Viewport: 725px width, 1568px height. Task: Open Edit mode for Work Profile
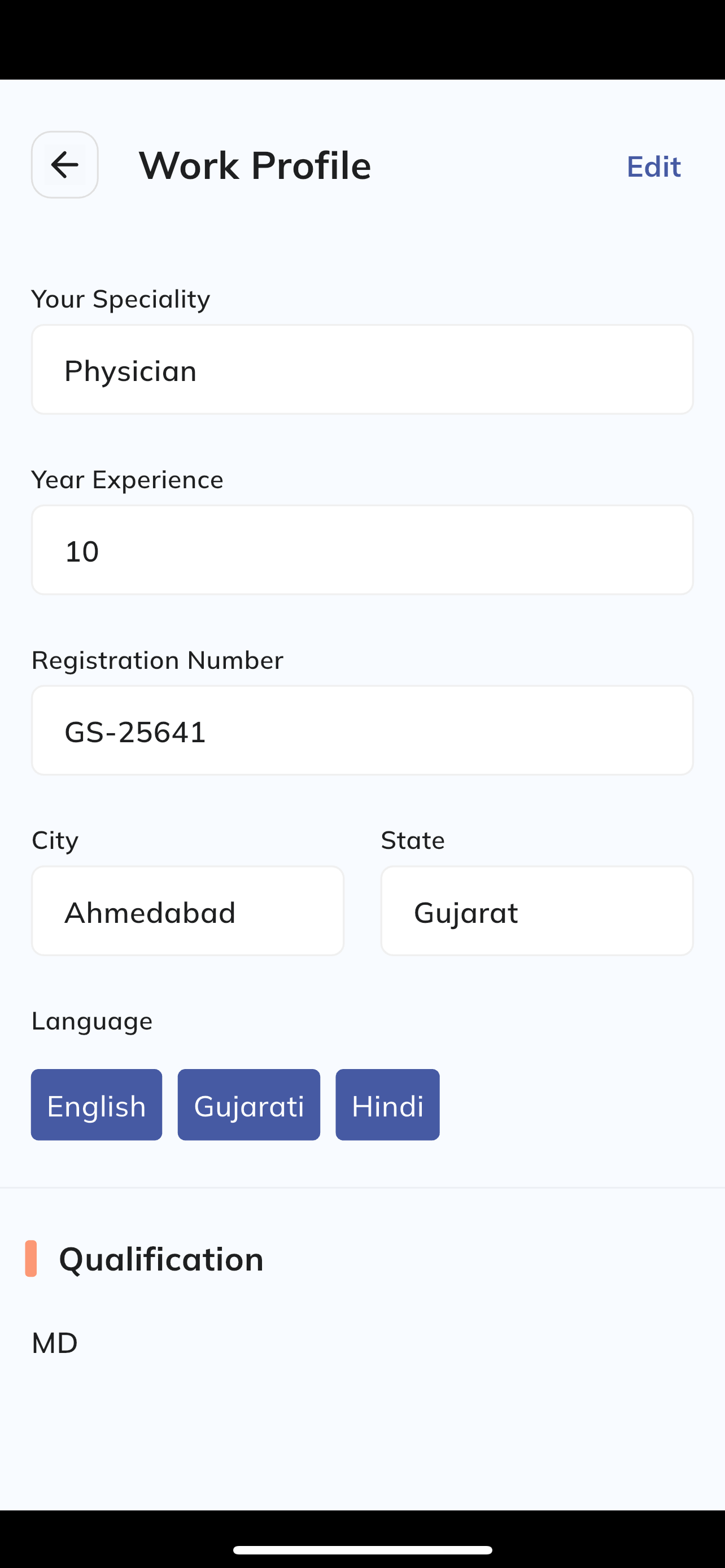tap(653, 166)
